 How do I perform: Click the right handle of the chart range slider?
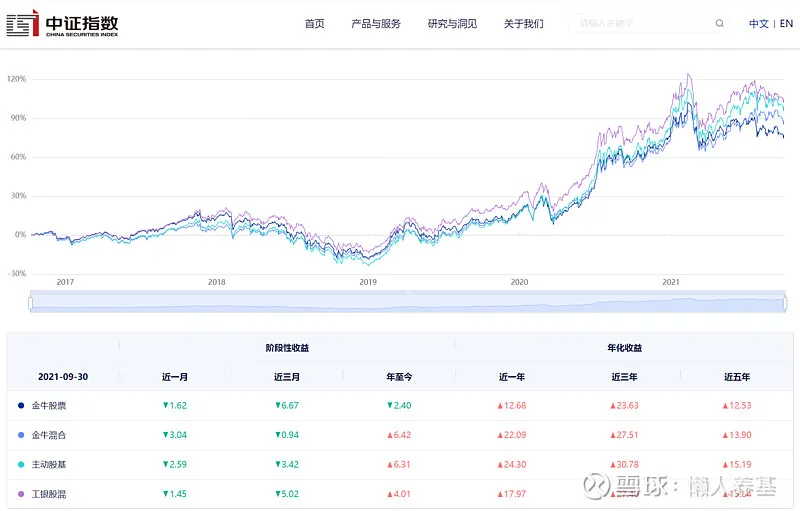[785, 303]
